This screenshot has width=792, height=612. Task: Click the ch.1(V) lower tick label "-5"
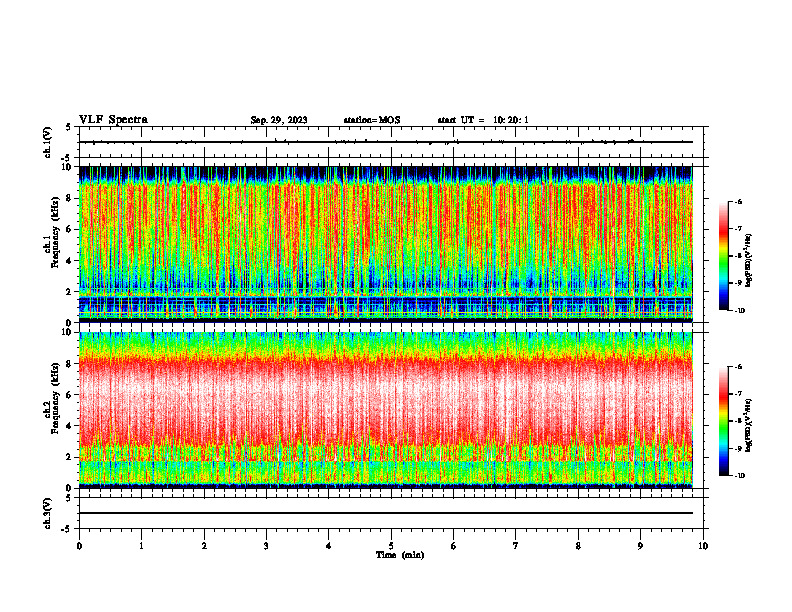pos(67,158)
